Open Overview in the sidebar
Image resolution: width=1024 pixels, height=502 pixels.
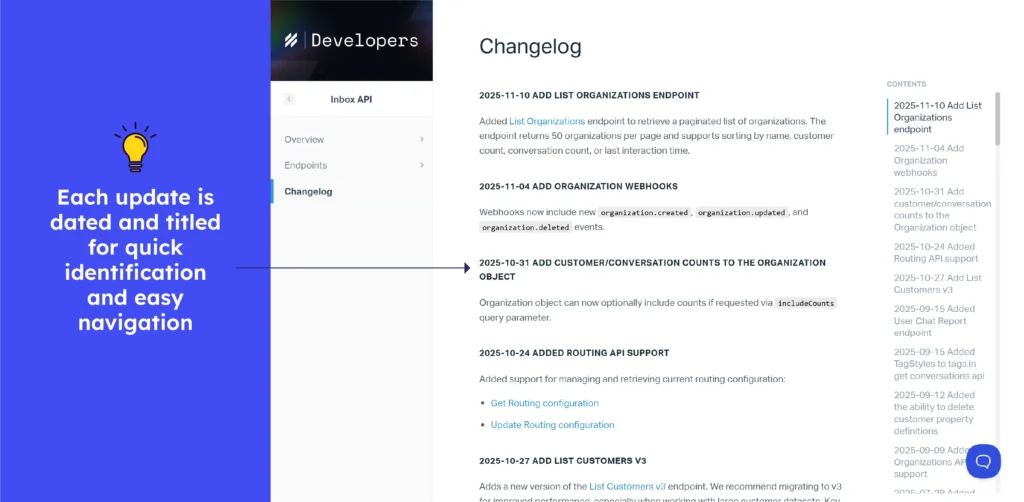[304, 139]
